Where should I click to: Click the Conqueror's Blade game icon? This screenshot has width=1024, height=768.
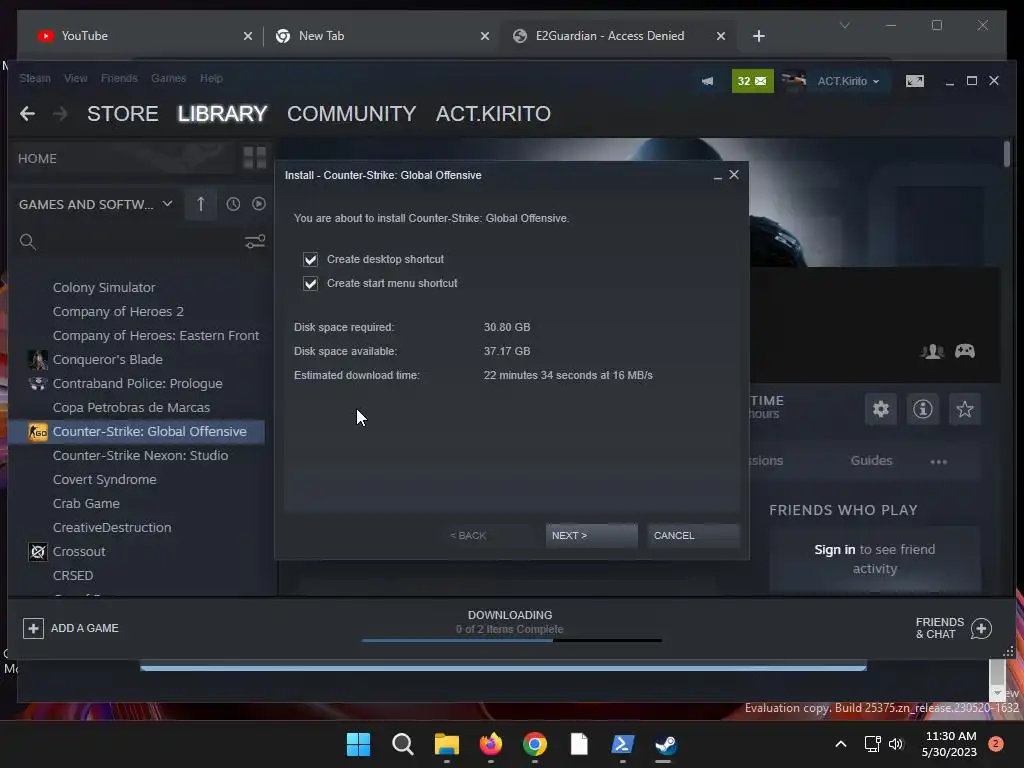tap(38, 360)
